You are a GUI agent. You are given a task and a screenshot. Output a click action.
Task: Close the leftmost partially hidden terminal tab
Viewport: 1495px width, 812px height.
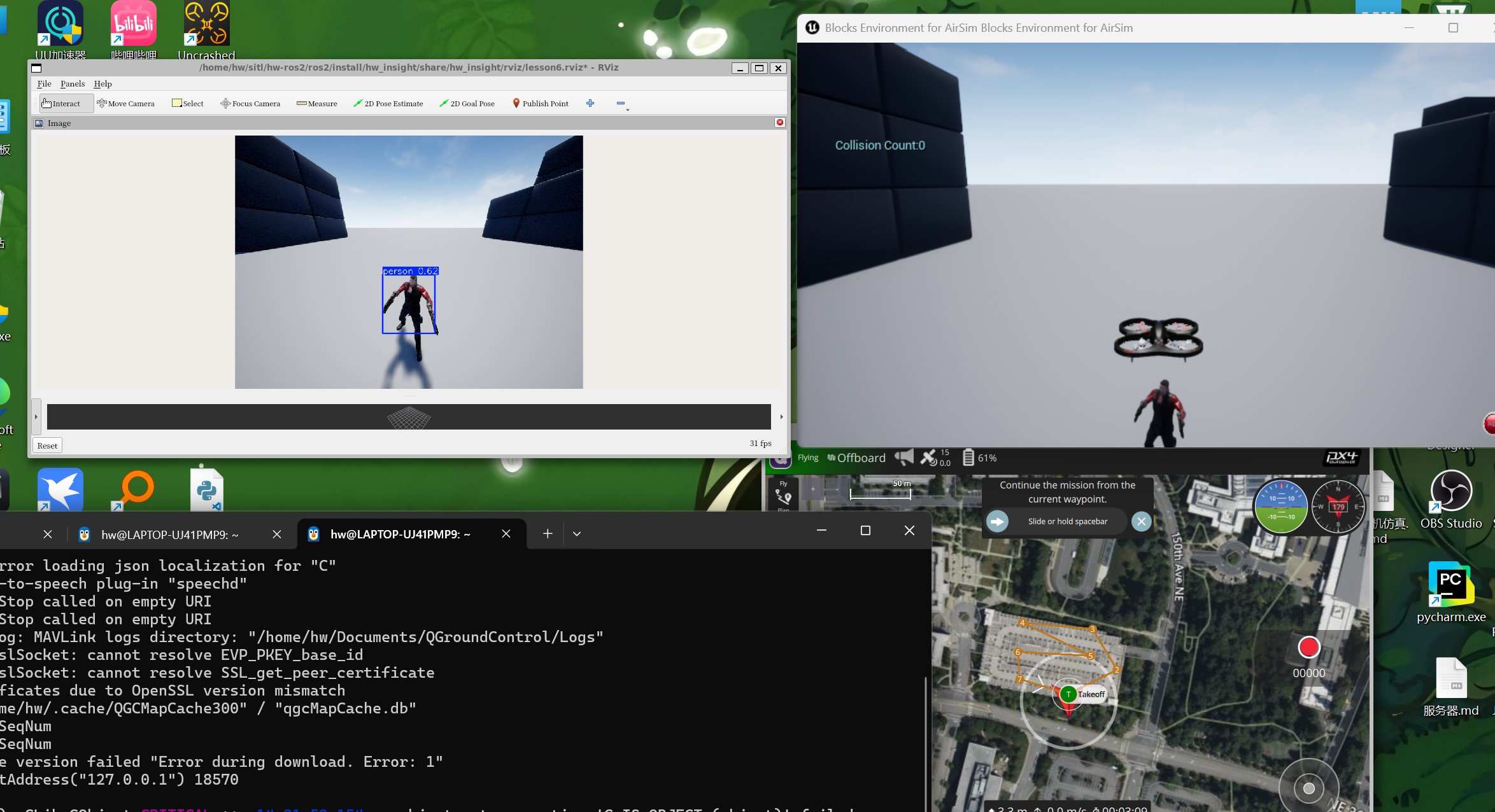[48, 534]
